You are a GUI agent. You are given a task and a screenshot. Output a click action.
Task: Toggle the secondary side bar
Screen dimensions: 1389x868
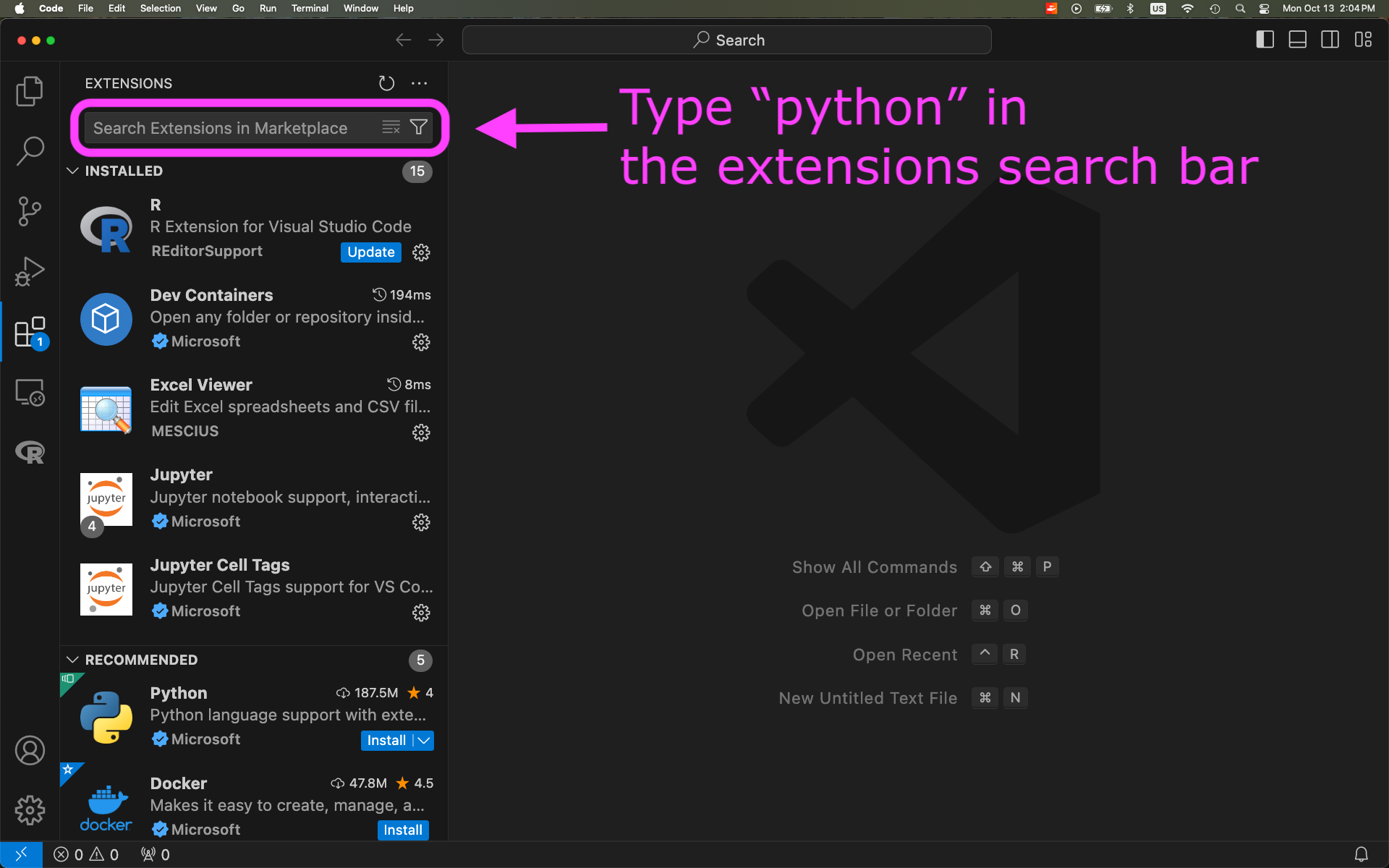click(x=1330, y=40)
